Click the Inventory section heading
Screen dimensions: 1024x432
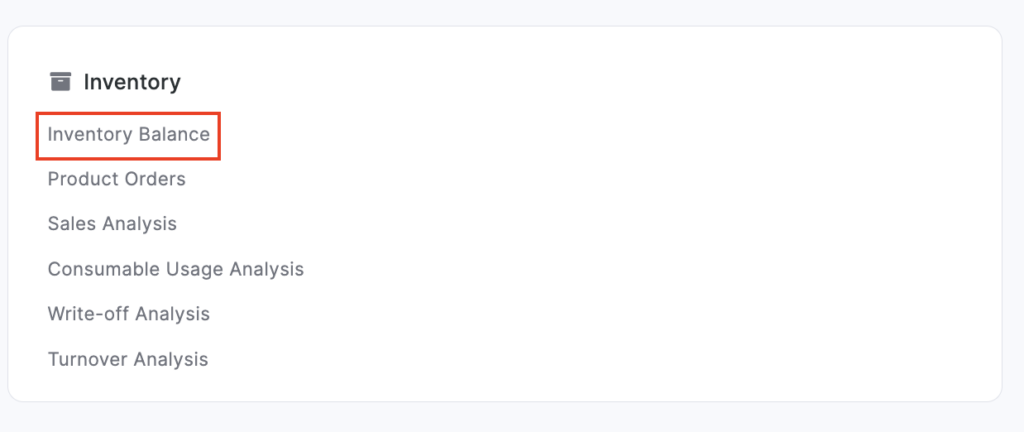132,82
